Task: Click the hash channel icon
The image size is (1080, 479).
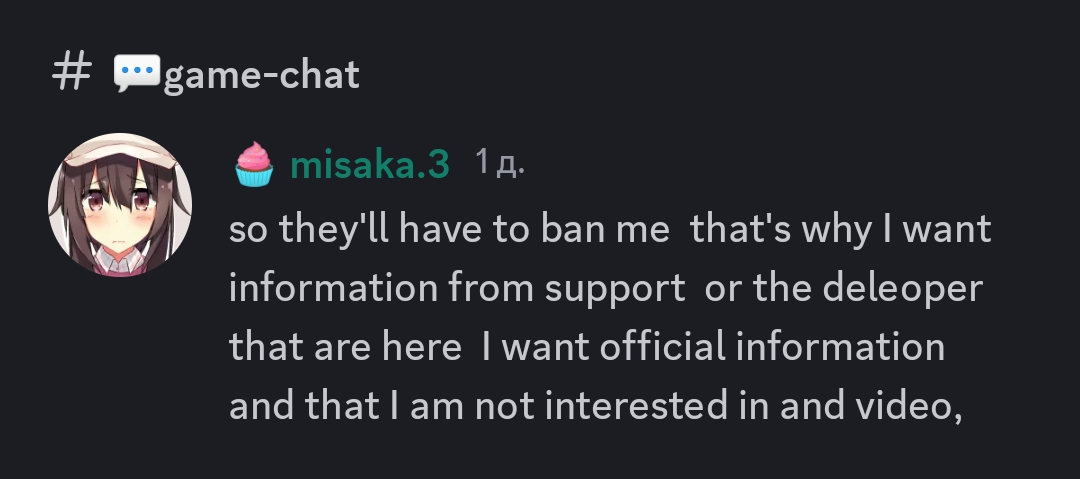Action: coord(72,72)
